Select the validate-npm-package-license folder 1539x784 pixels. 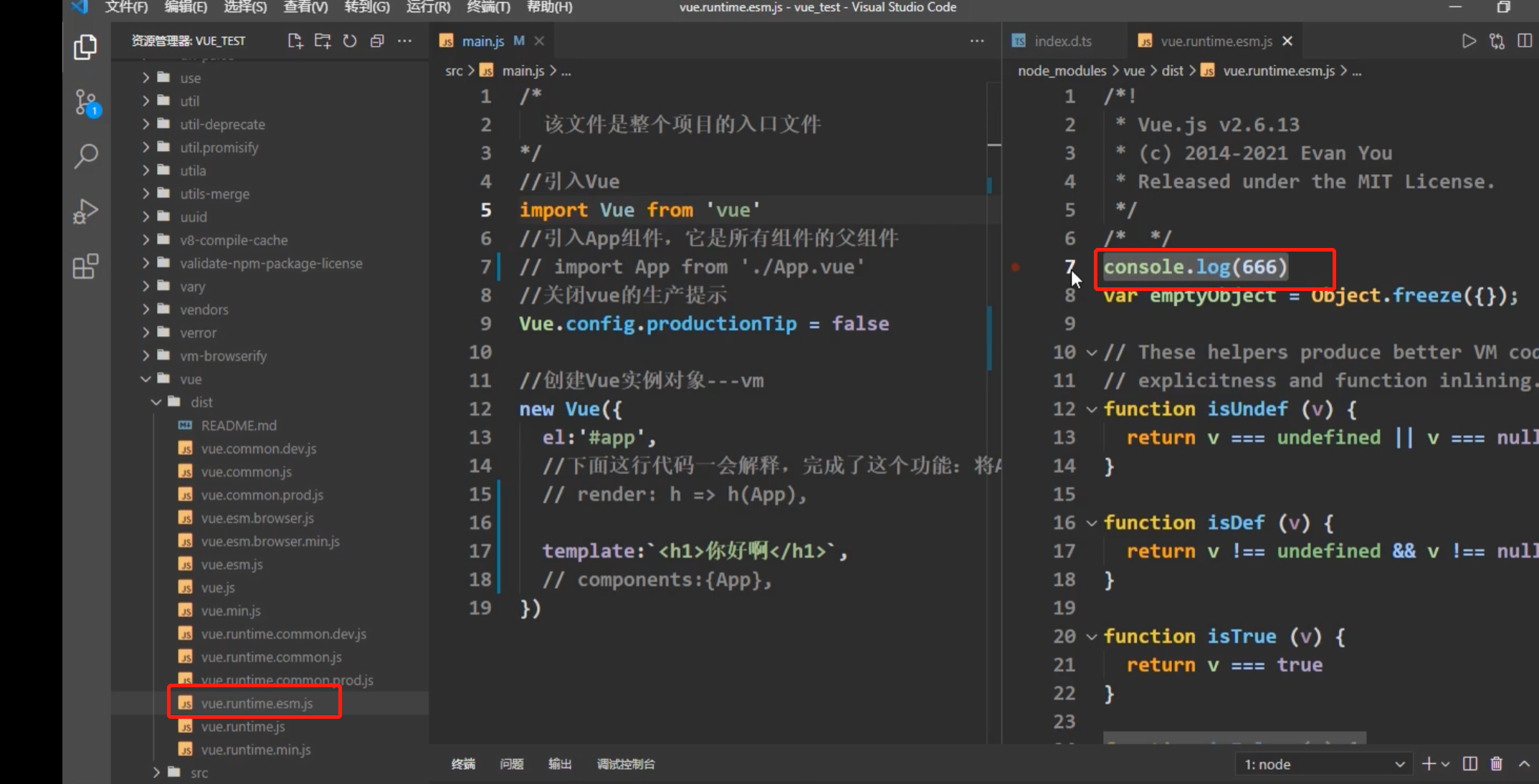click(x=270, y=263)
